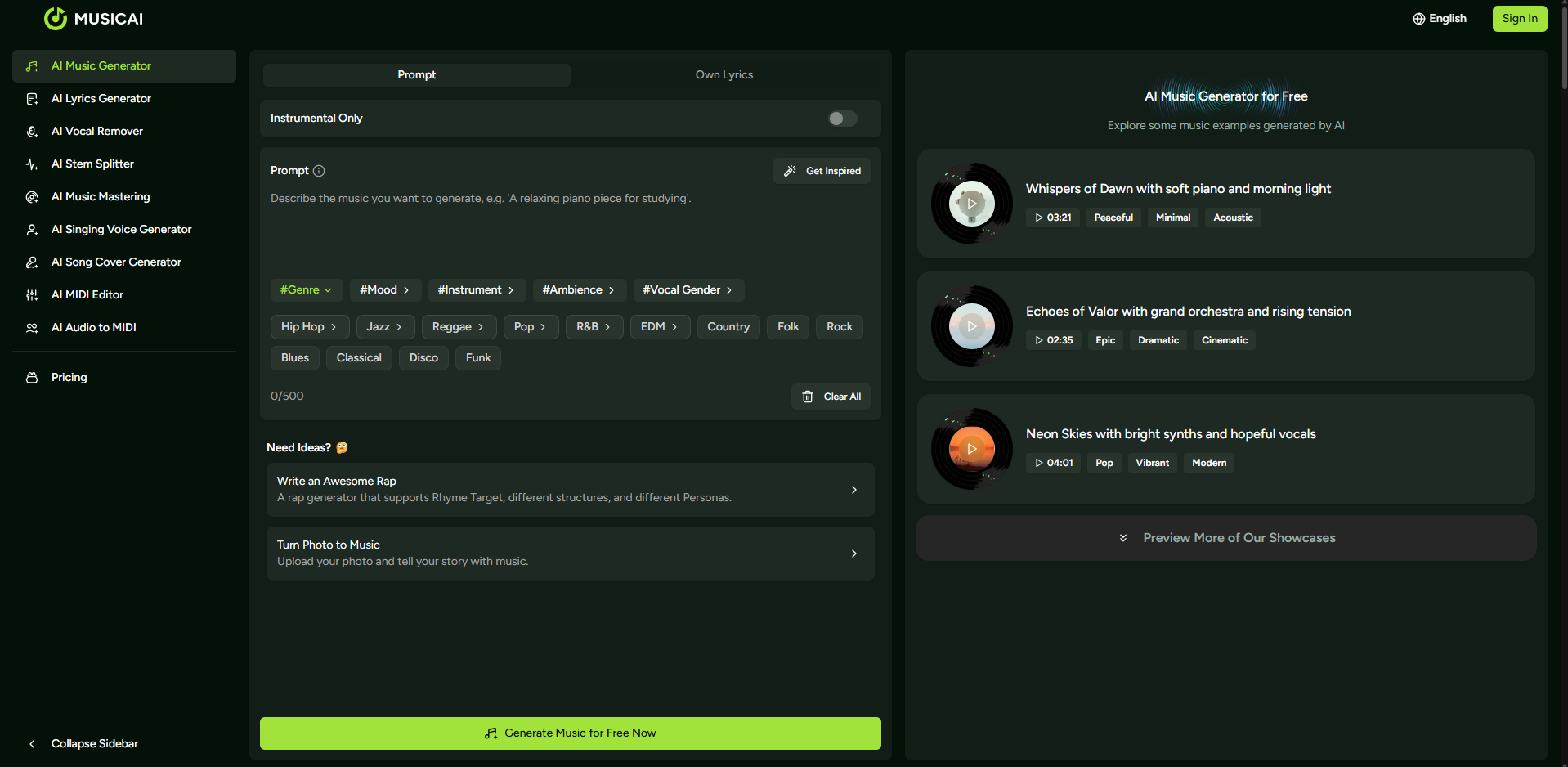Viewport: 1568px width, 767px height.
Task: Open the Pricing page
Action: pyautogui.click(x=69, y=377)
